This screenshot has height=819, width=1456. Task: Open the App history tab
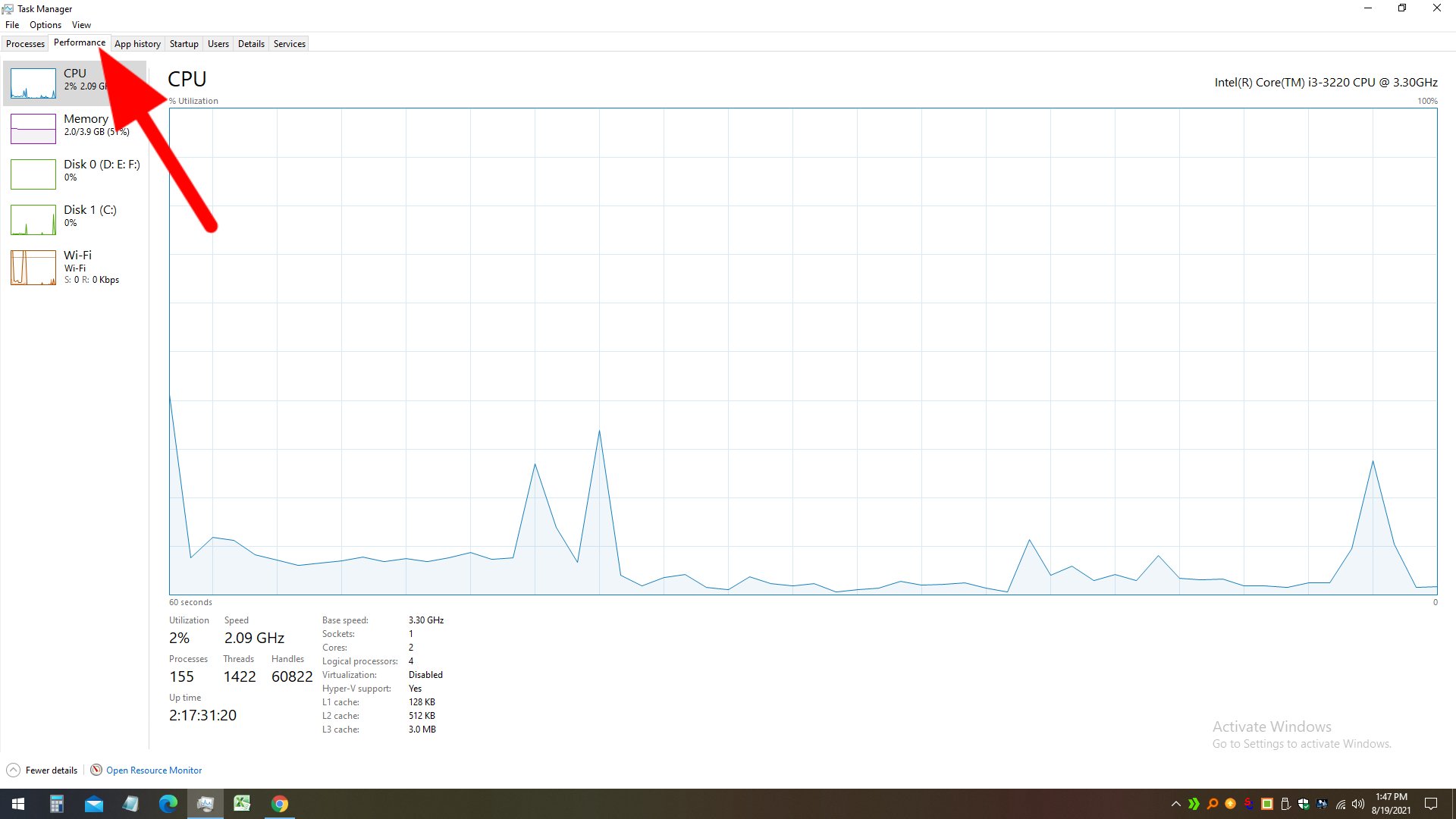coord(137,43)
